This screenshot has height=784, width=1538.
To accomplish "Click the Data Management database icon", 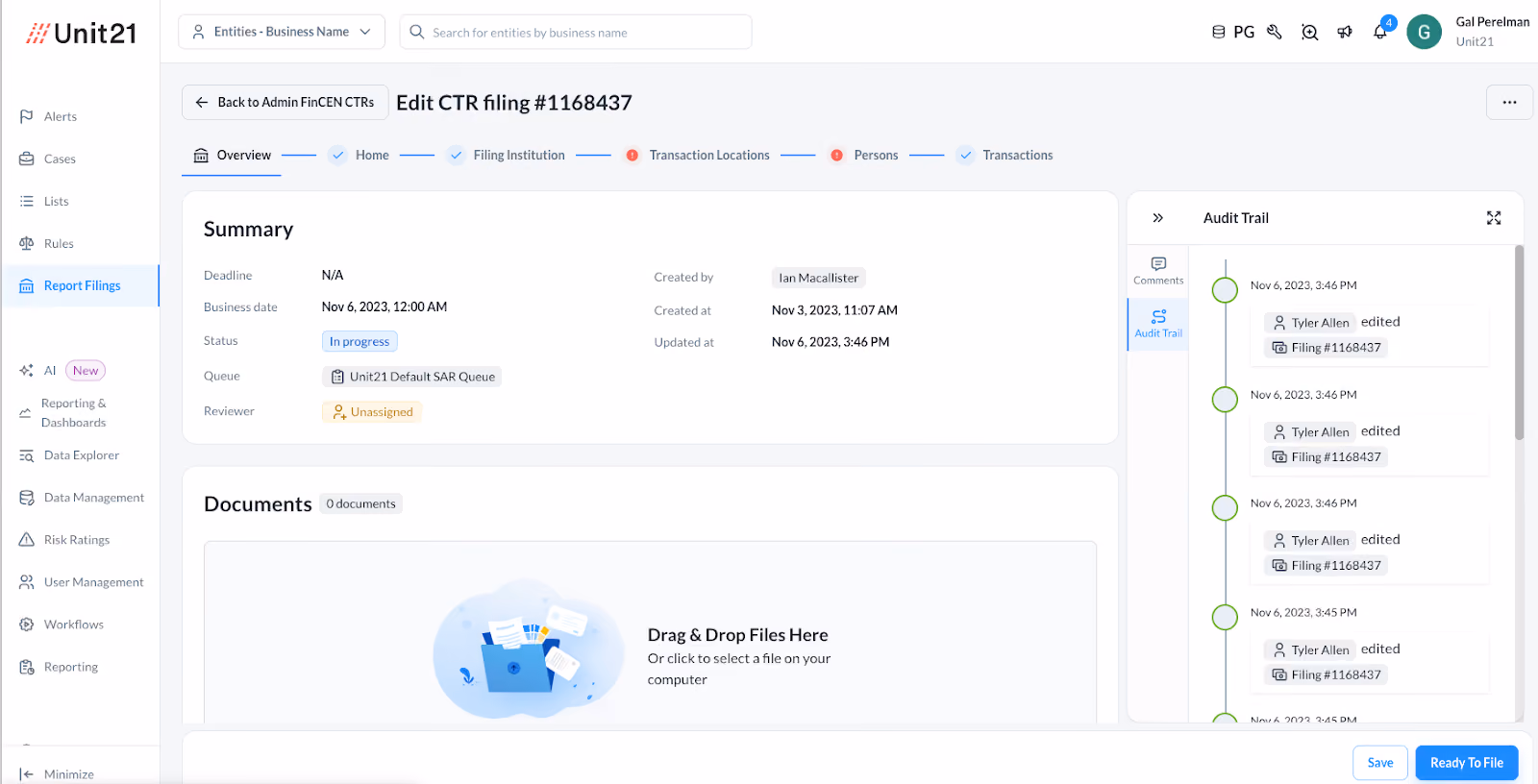I will pos(27,498).
